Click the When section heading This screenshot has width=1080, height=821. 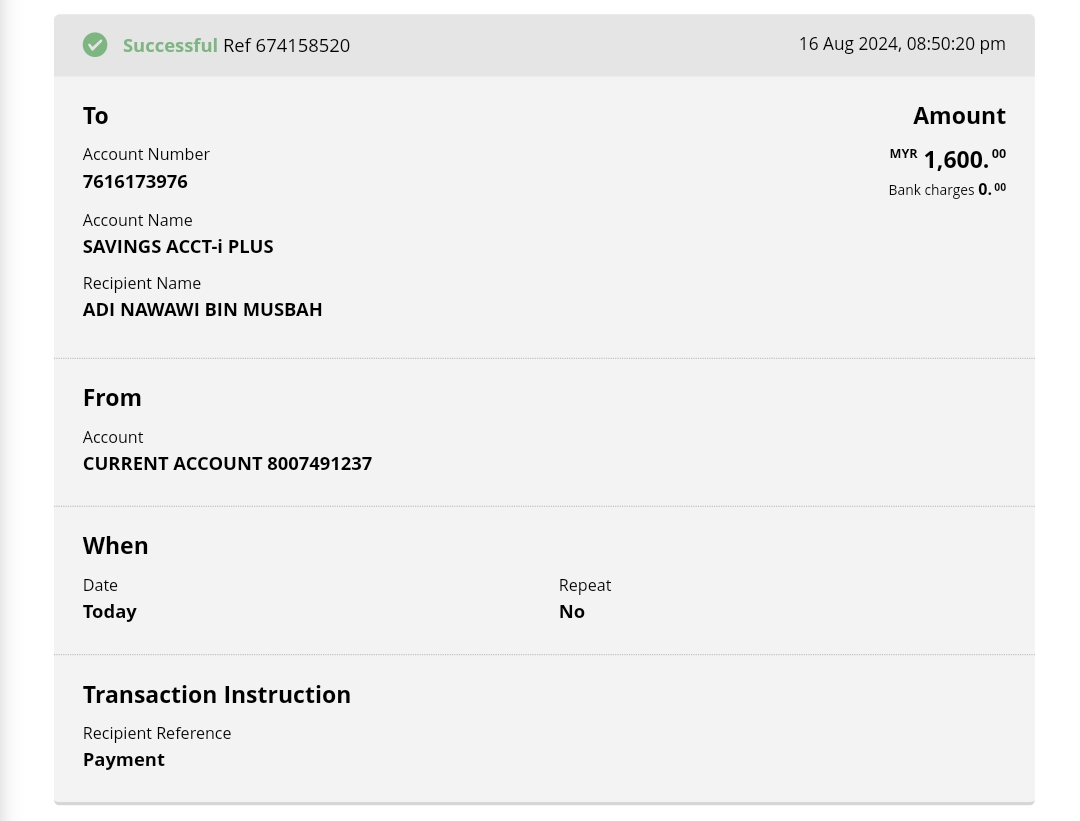click(x=115, y=546)
